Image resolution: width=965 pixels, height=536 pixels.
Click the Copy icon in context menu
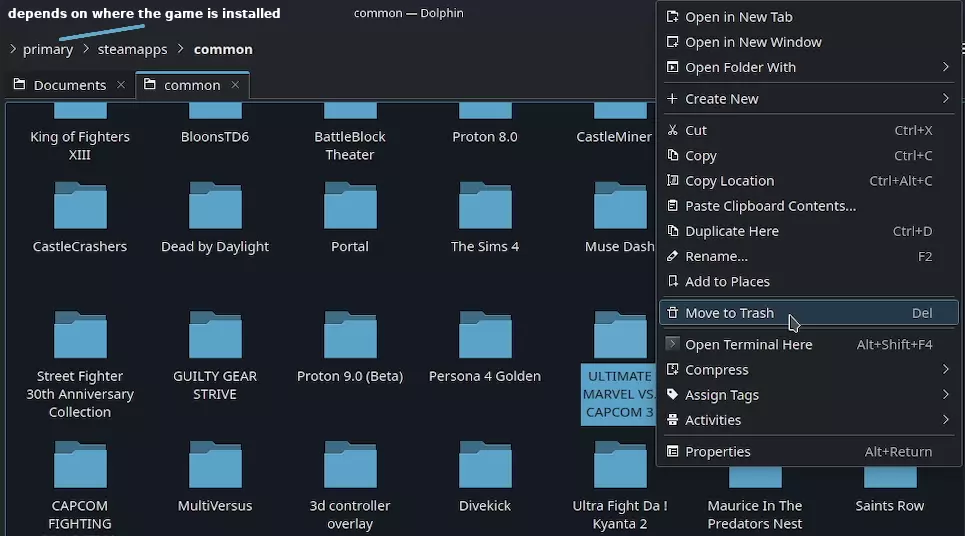pyautogui.click(x=673, y=155)
